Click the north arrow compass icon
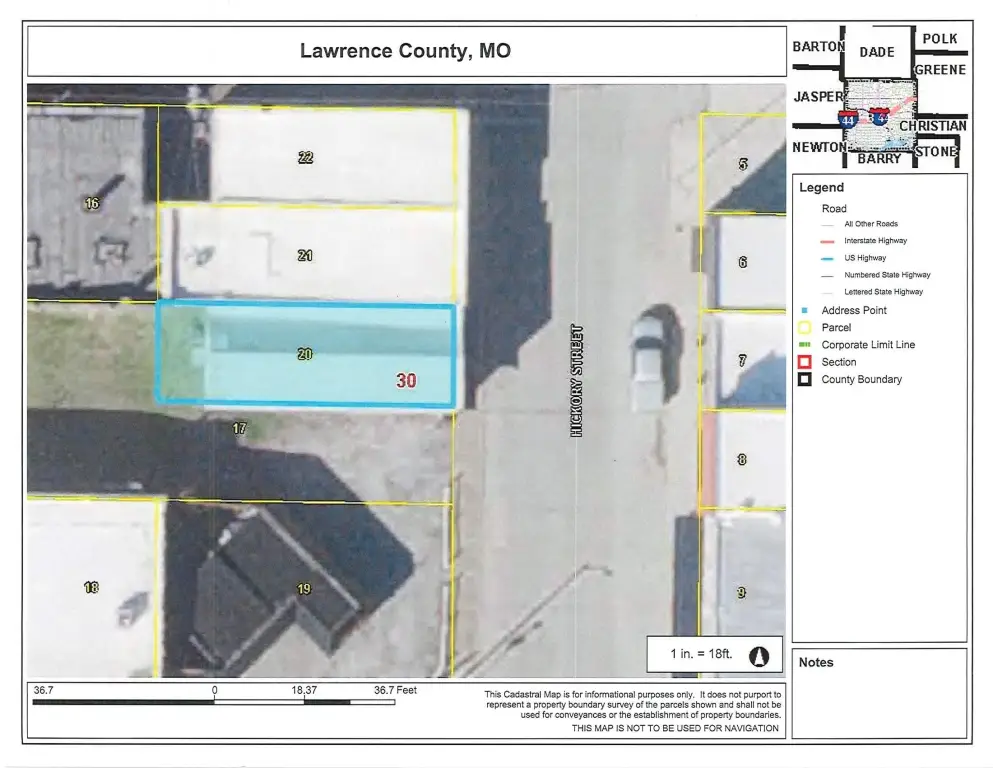Screen dimensions: 993x768 coord(759,657)
